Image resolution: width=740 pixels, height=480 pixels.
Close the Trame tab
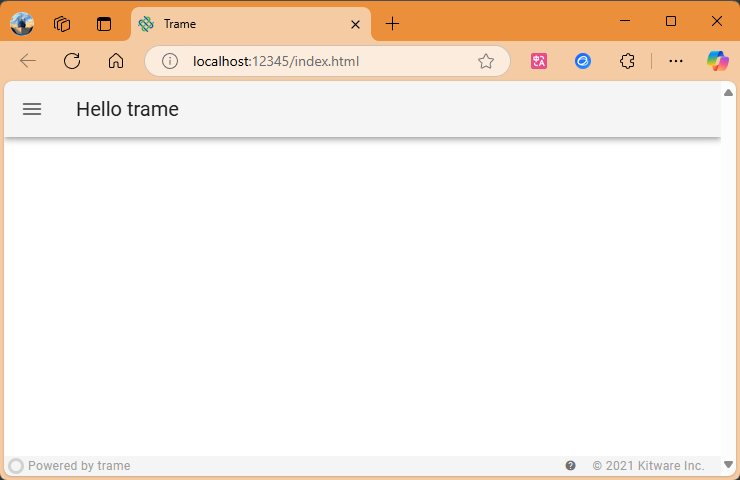point(355,24)
